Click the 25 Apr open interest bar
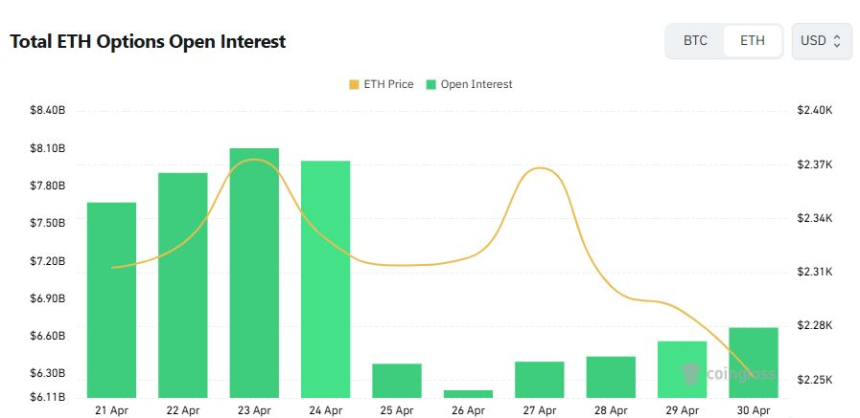Screen dimensions: 860x418 [397, 380]
